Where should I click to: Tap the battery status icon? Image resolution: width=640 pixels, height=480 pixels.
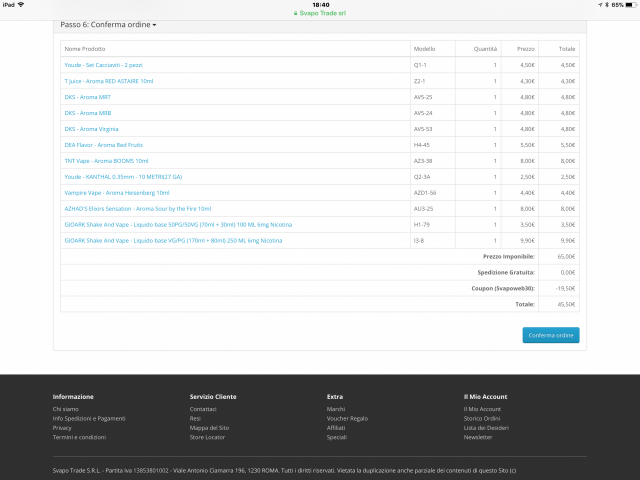631,5
